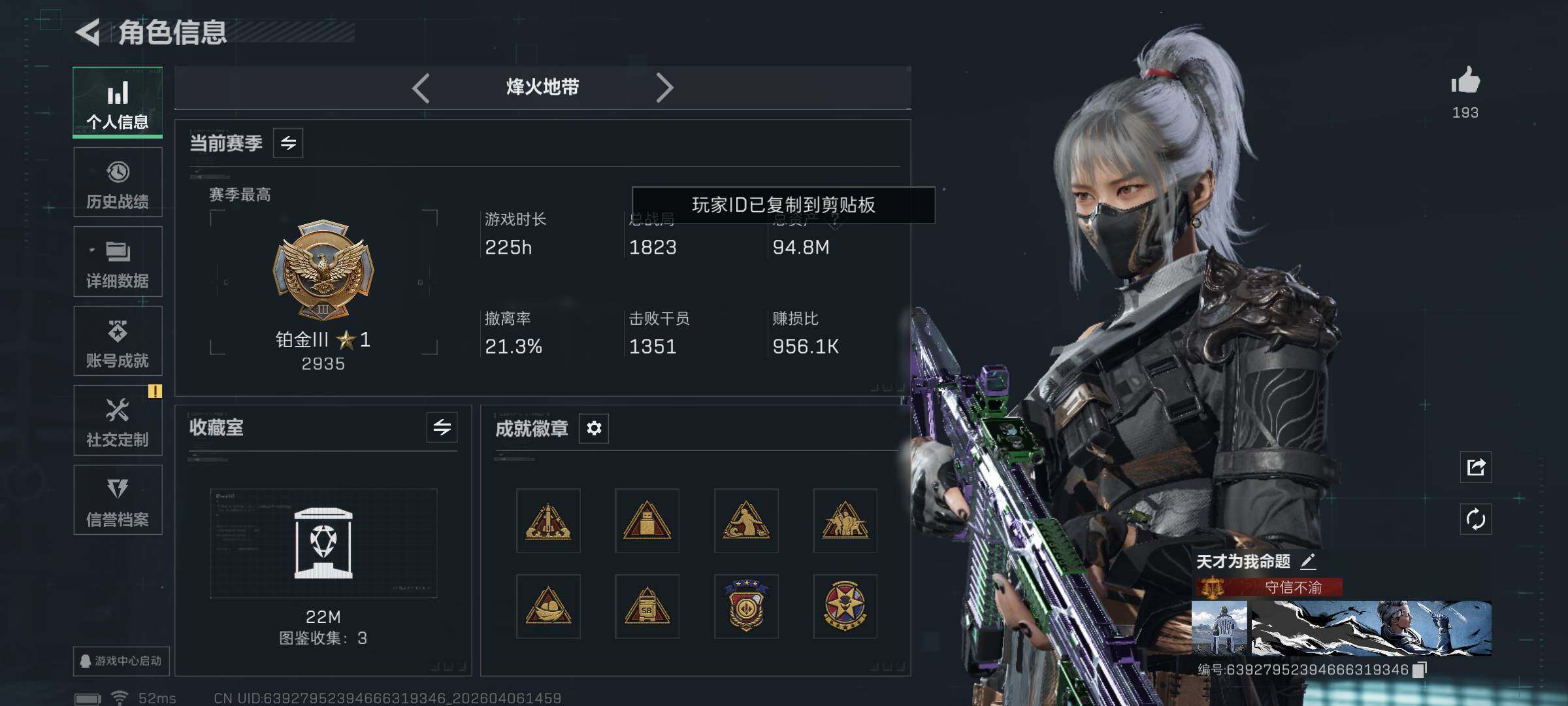Select the 铂金III rank badge emblem

323,269
